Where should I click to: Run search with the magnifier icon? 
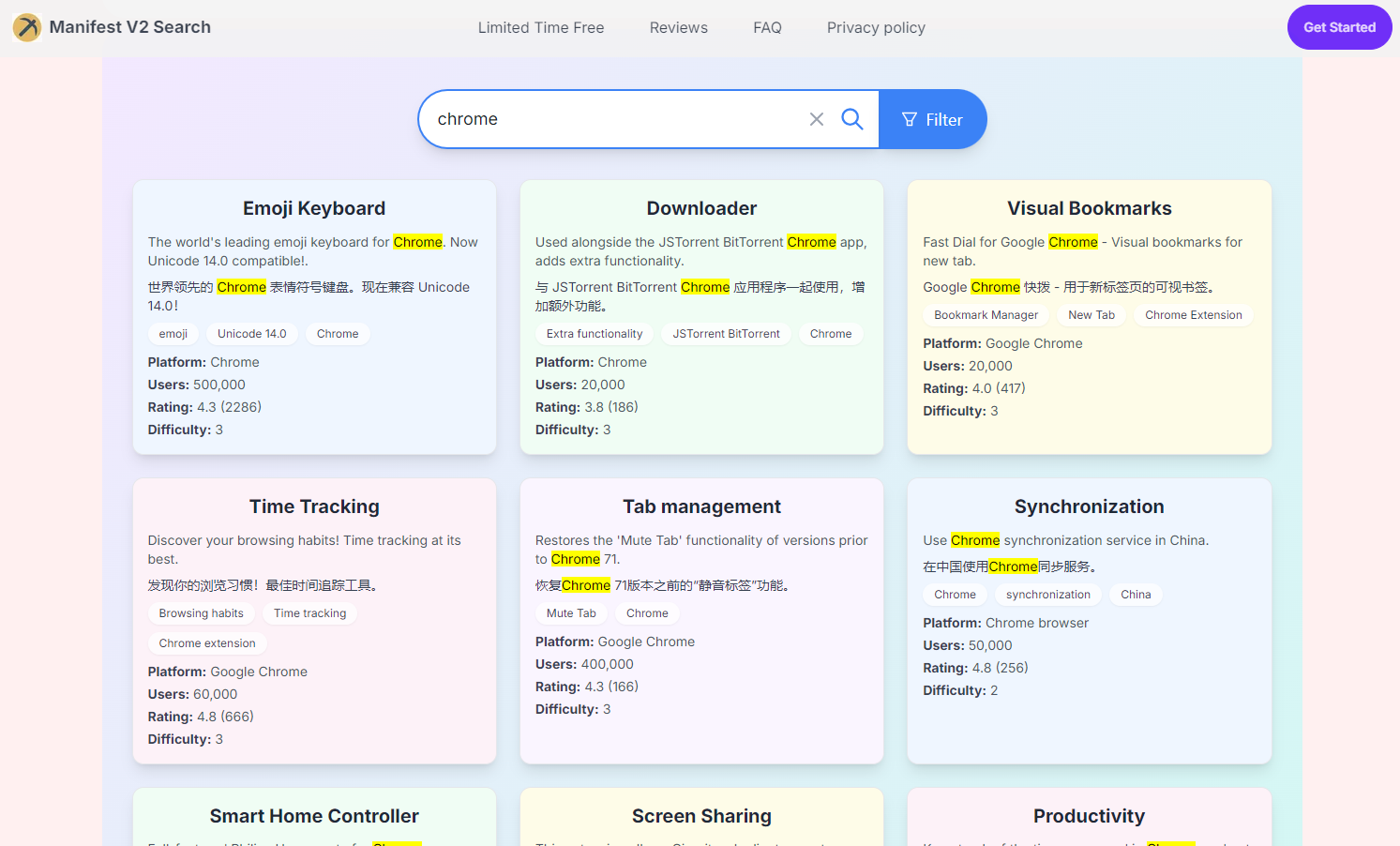click(x=851, y=119)
